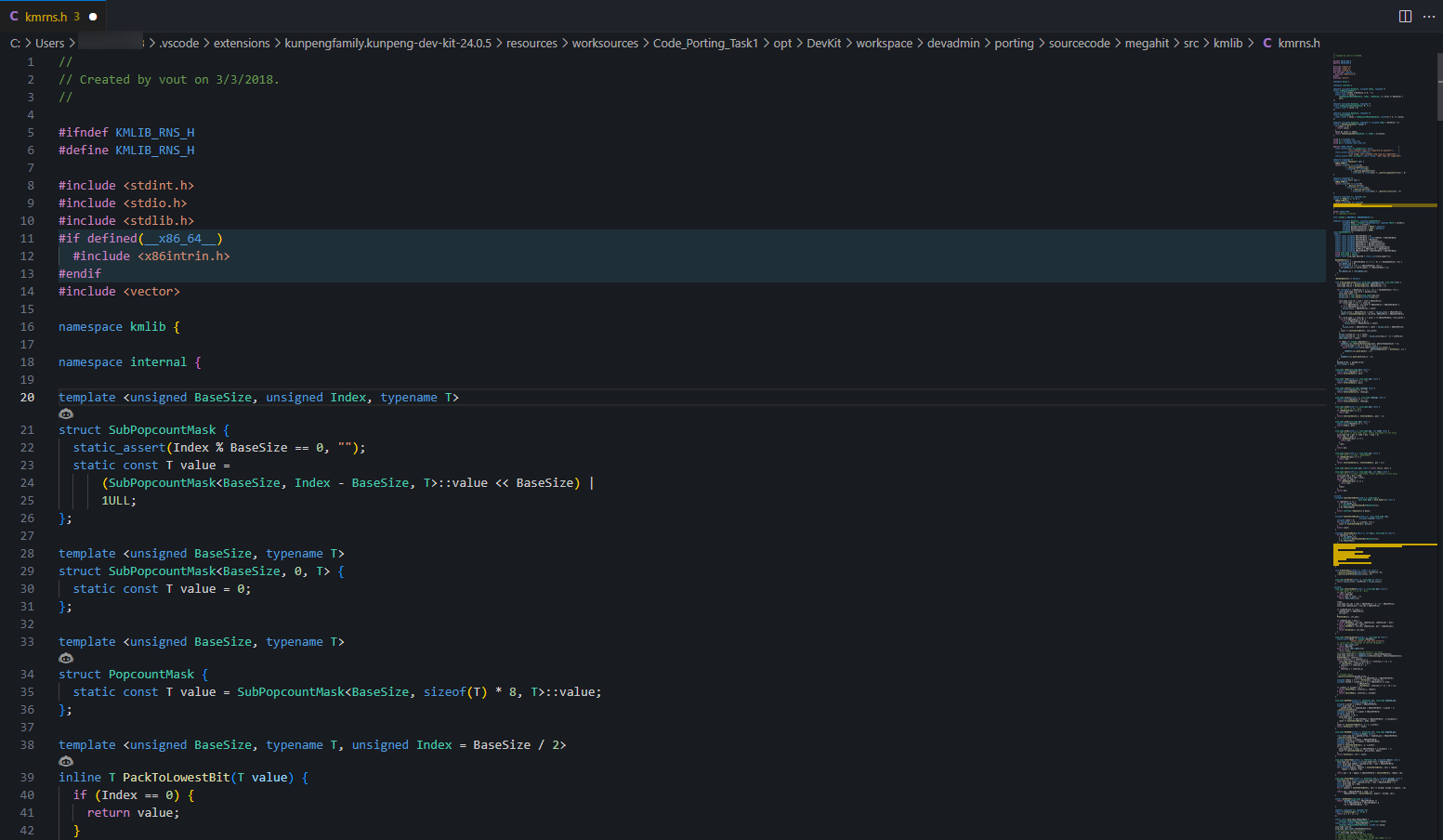Image resolution: width=1443 pixels, height=840 pixels.
Task: Click 'struct SubPopcountMask<BaseSize, 0, T> {' line
Action: (x=202, y=571)
